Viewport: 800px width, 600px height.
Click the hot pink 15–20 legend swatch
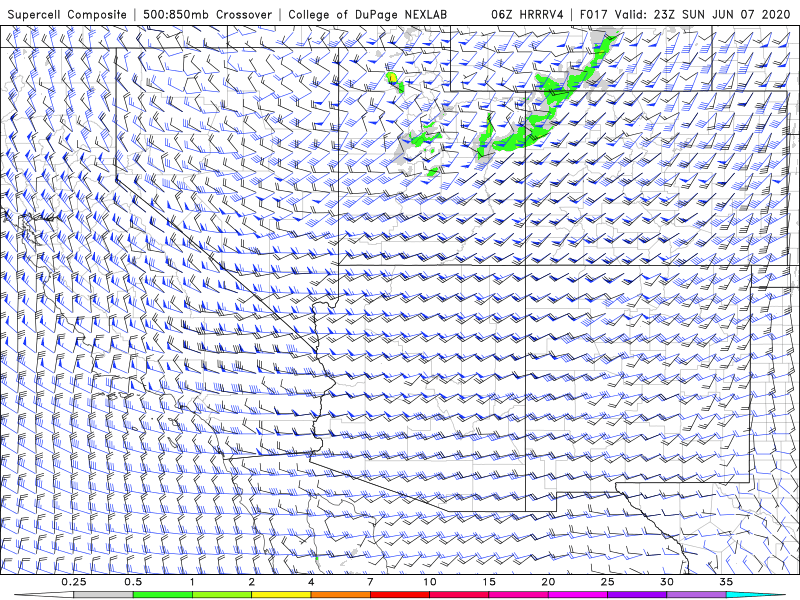tap(518, 595)
